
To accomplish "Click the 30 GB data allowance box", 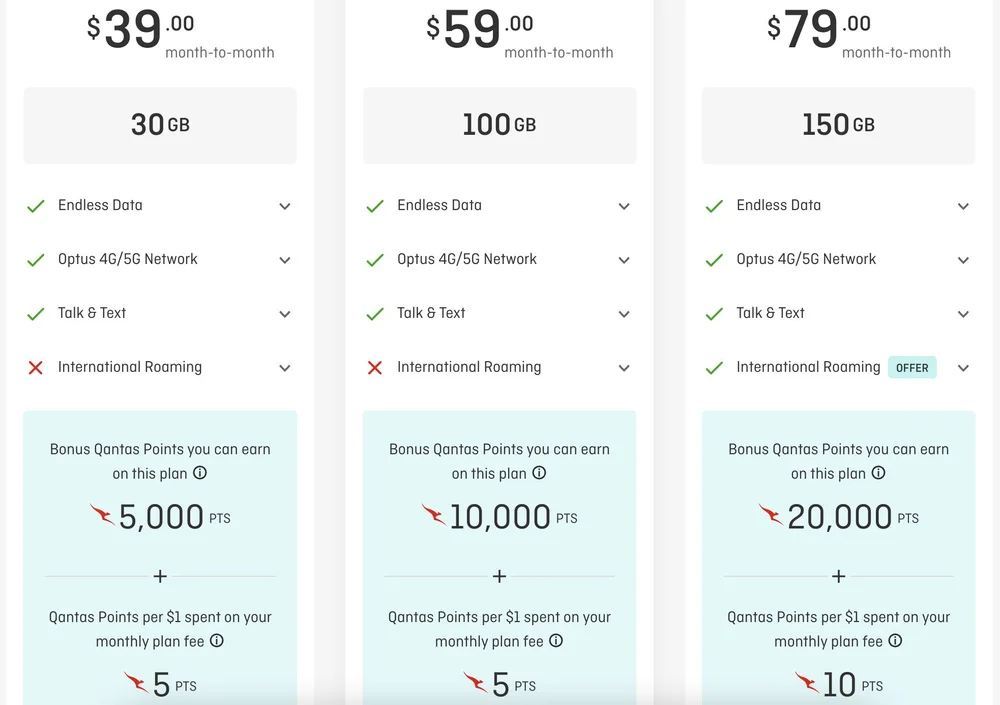I will click(x=160, y=125).
